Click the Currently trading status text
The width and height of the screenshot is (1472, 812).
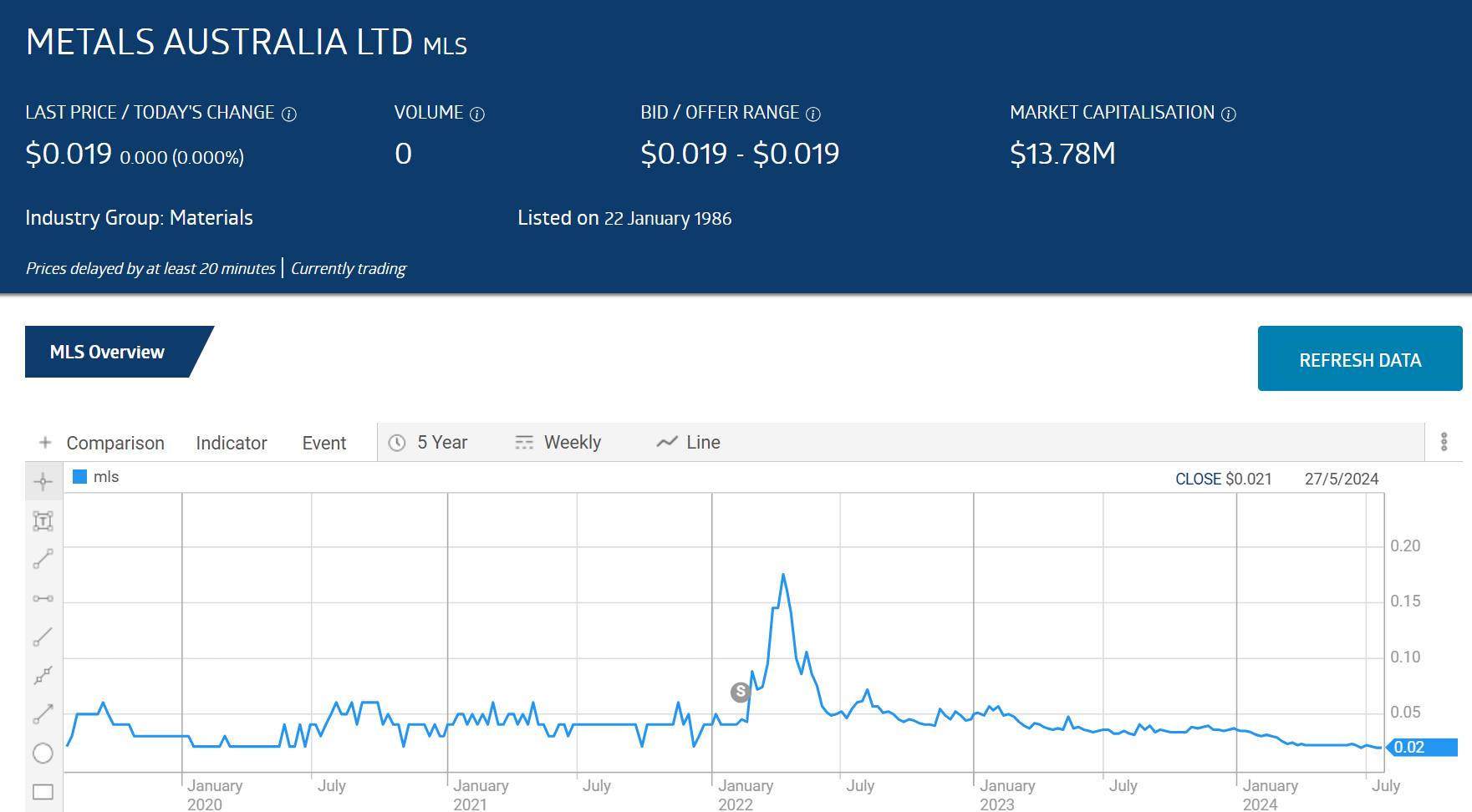coord(349,268)
